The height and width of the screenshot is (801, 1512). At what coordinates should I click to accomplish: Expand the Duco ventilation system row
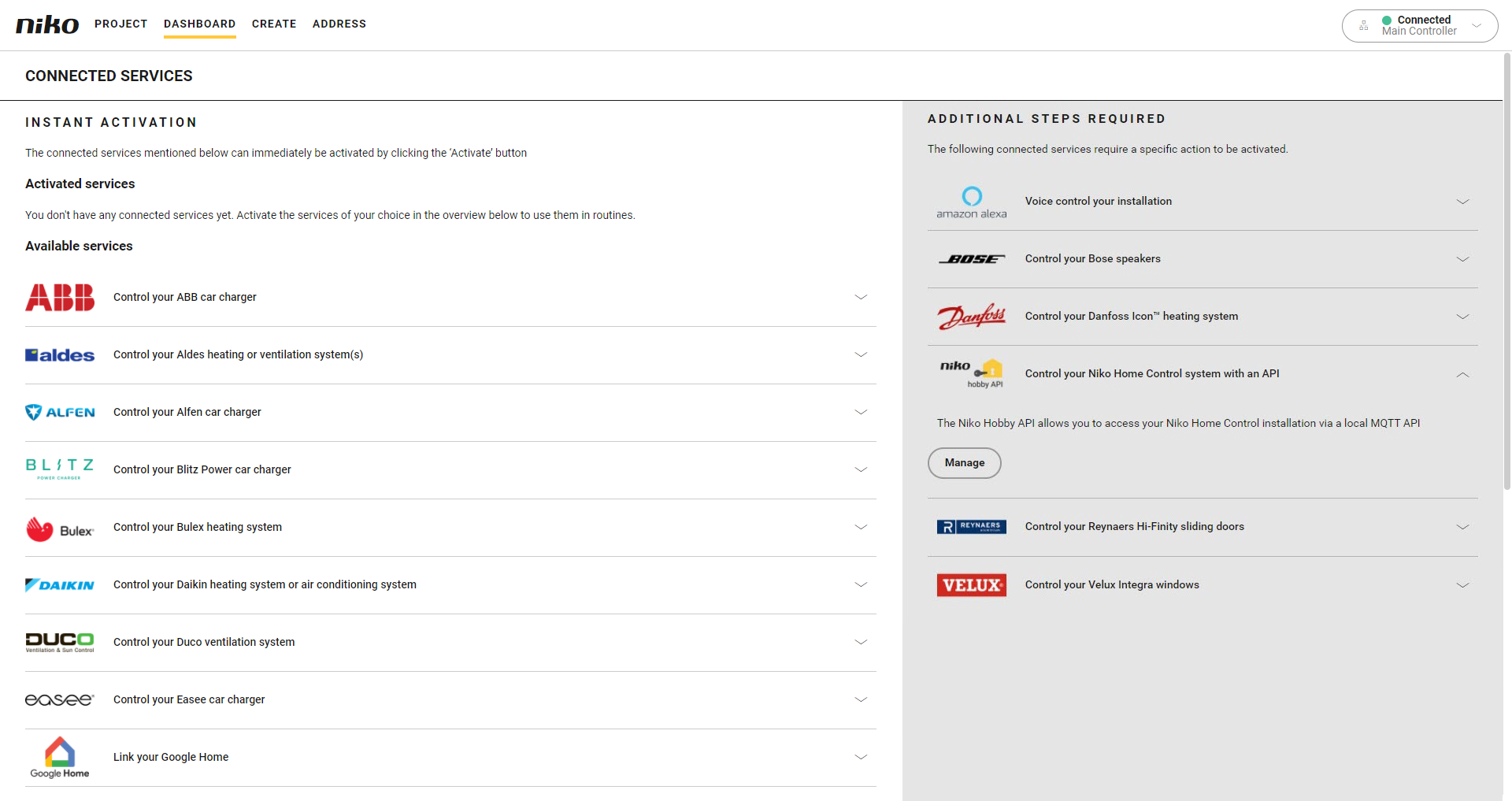pos(861,643)
